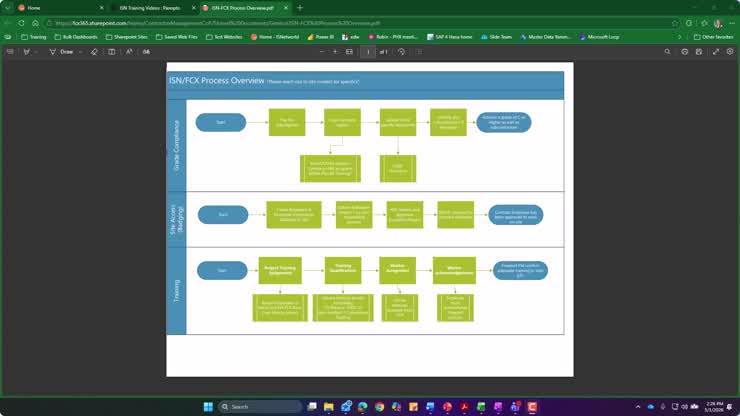Search within the PDF document

coord(667,52)
